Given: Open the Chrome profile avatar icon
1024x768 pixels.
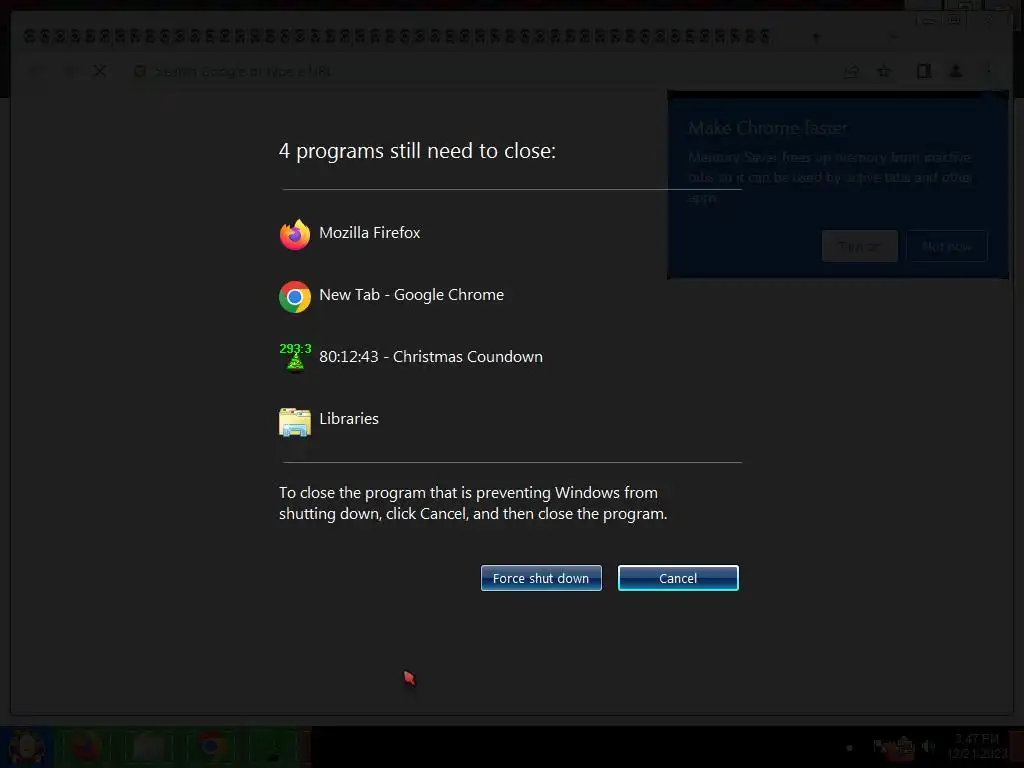Looking at the screenshot, I should click(x=955, y=71).
